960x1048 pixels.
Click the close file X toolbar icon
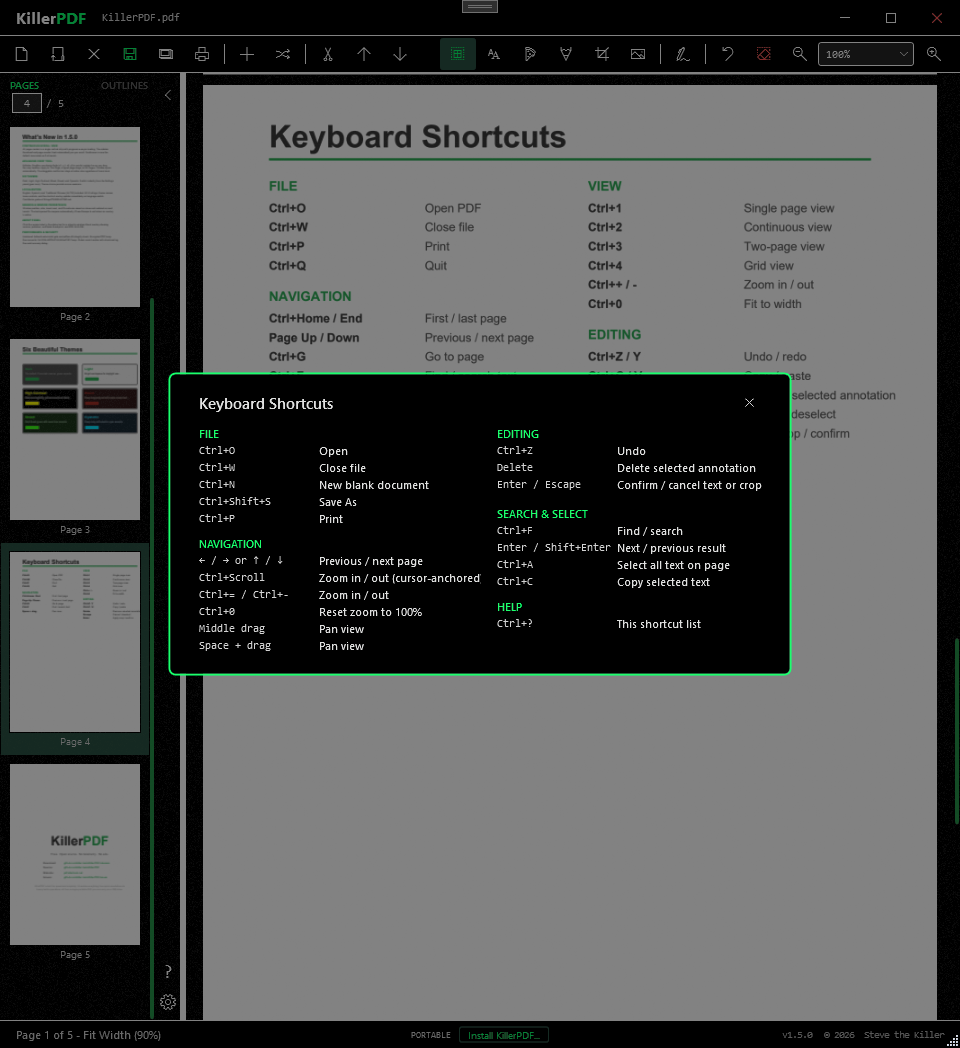[x=94, y=54]
